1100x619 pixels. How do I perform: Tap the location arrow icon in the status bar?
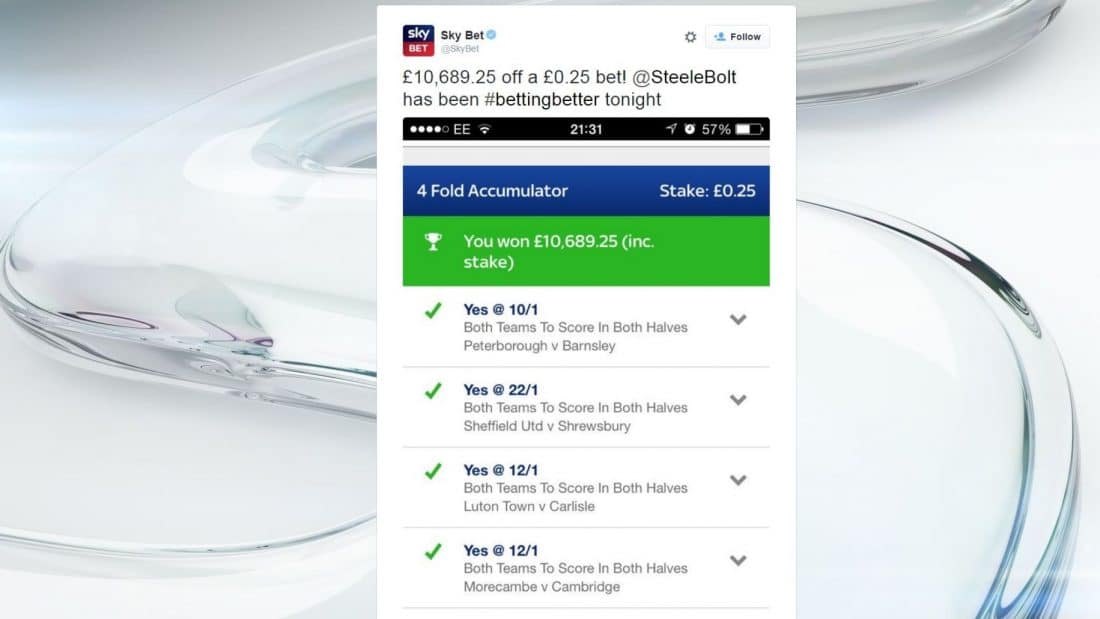point(671,129)
